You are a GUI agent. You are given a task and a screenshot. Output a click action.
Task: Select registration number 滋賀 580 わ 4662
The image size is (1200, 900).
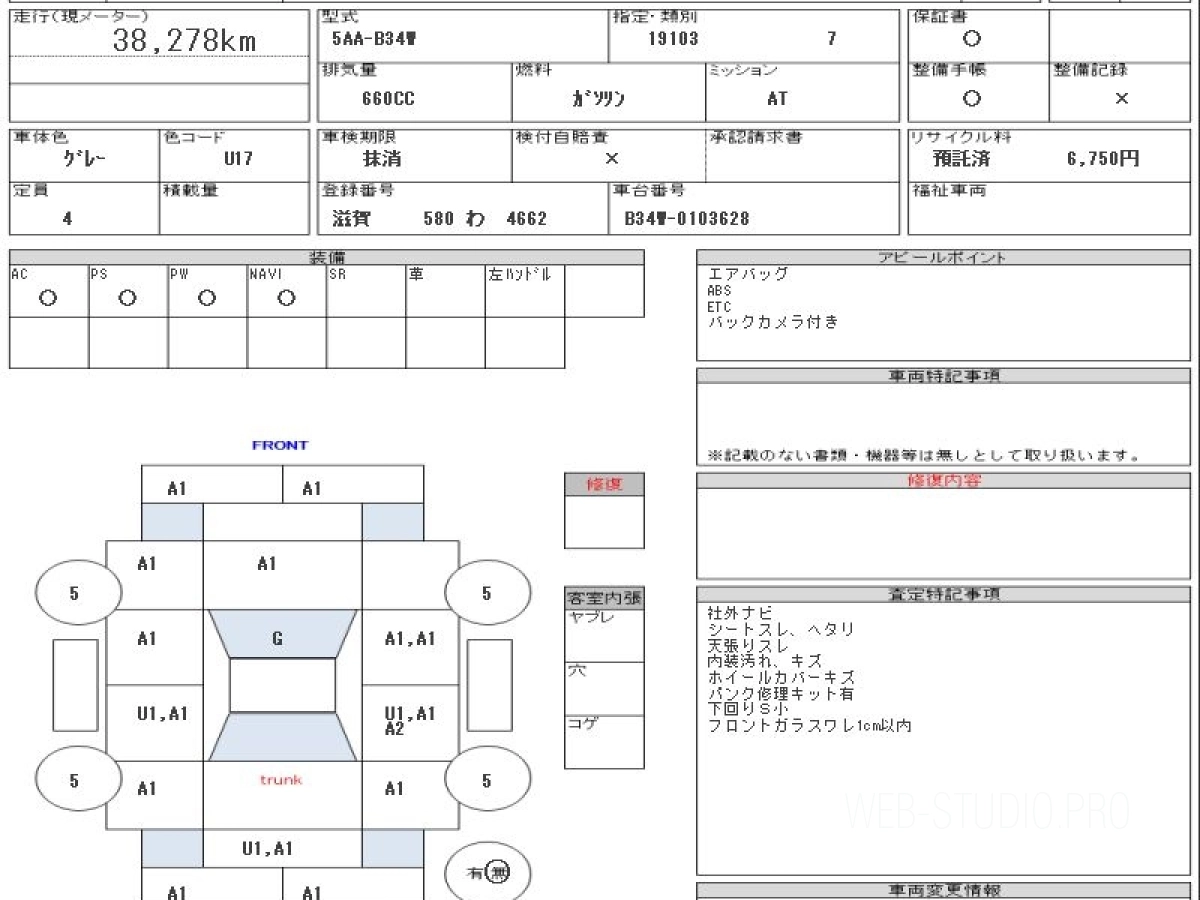pyautogui.click(x=440, y=218)
